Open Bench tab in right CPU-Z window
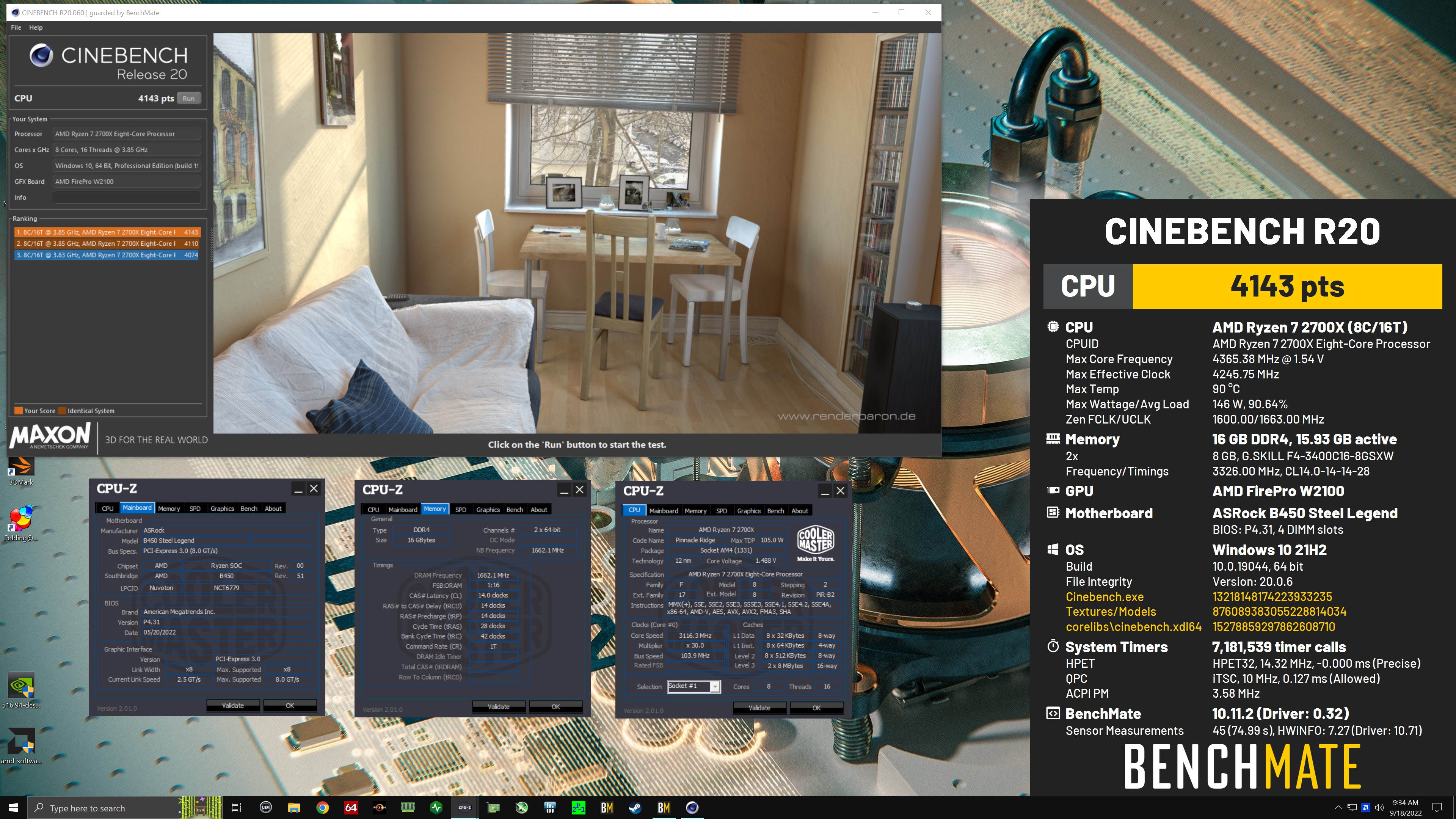 pyautogui.click(x=775, y=510)
